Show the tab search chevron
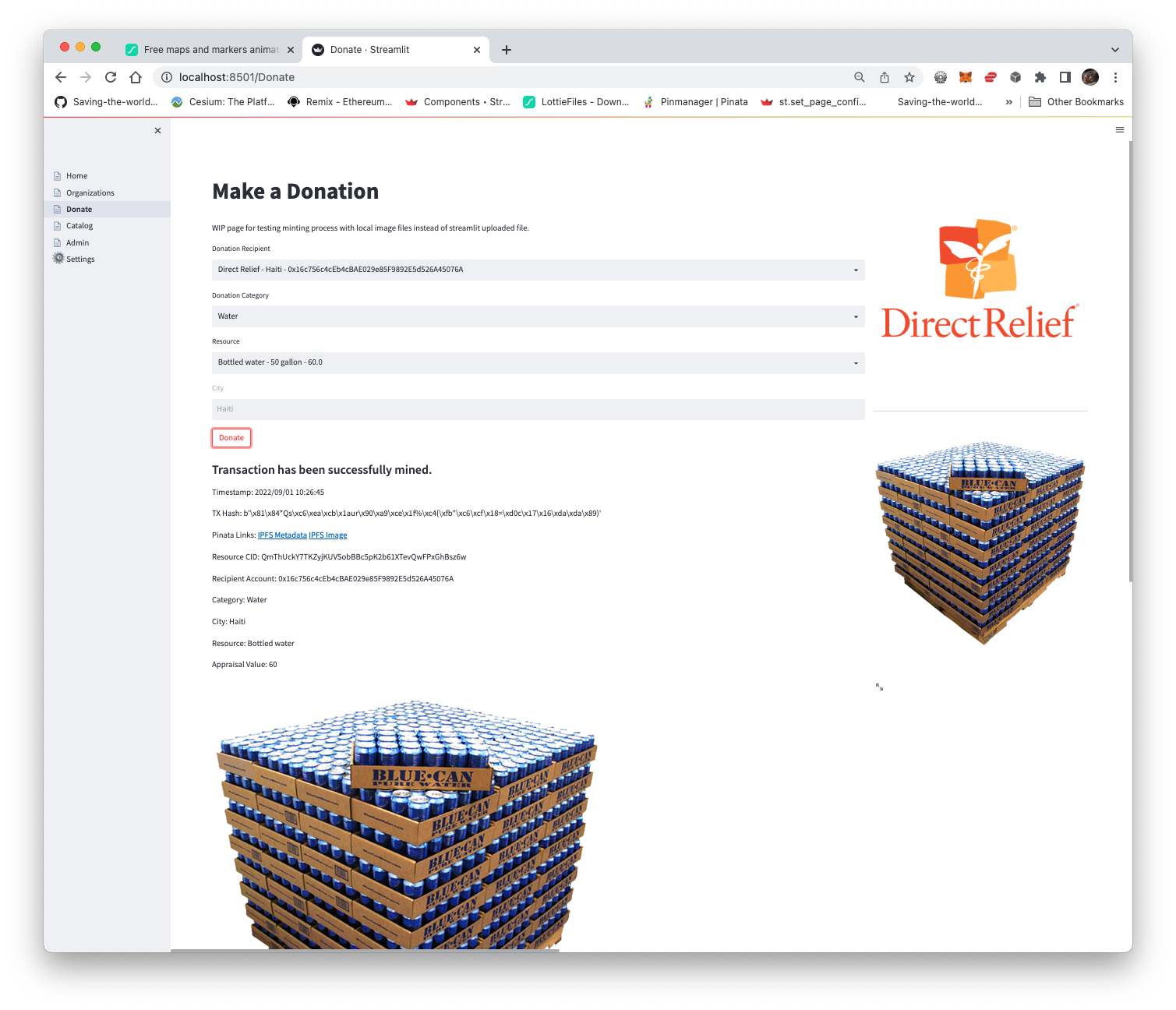This screenshot has height=1010, width=1176. click(x=1115, y=50)
